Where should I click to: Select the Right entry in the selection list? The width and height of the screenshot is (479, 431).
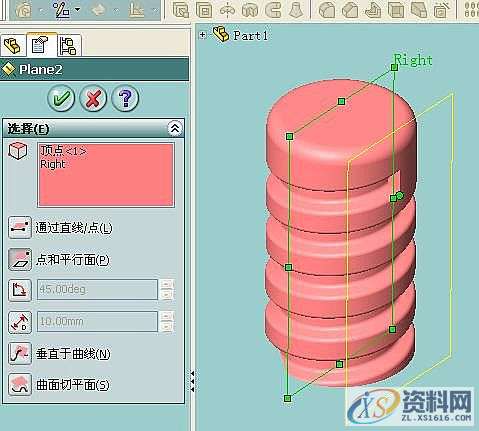[x=53, y=164]
